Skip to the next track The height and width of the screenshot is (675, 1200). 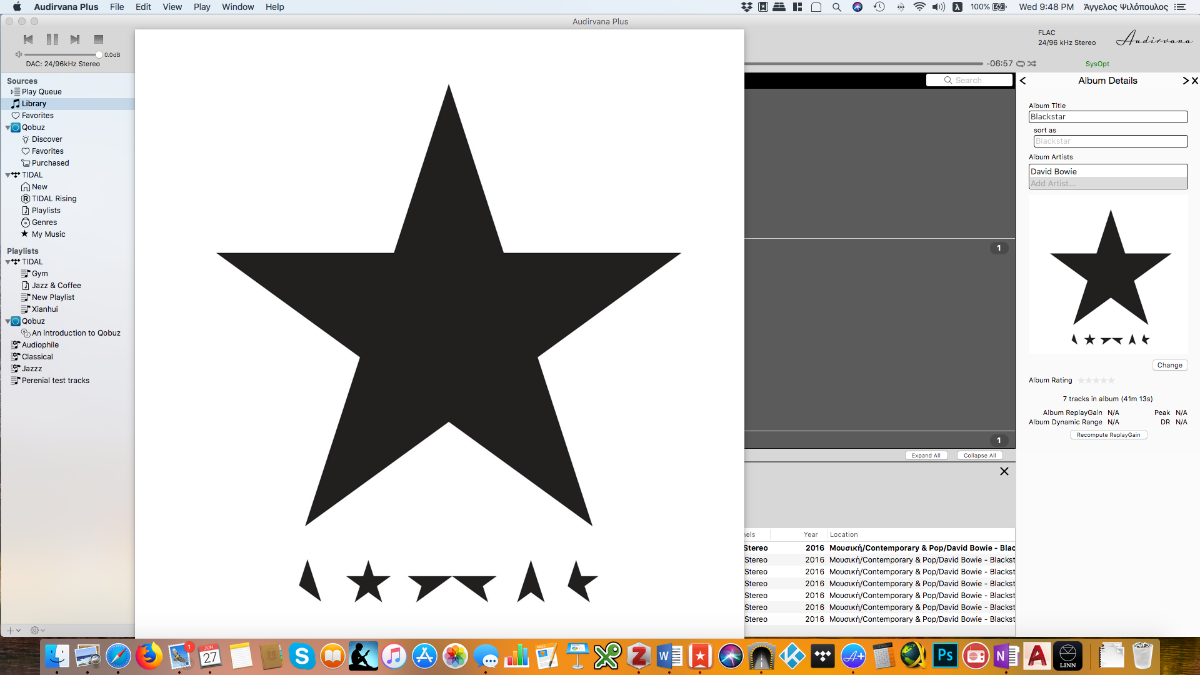[x=75, y=39]
